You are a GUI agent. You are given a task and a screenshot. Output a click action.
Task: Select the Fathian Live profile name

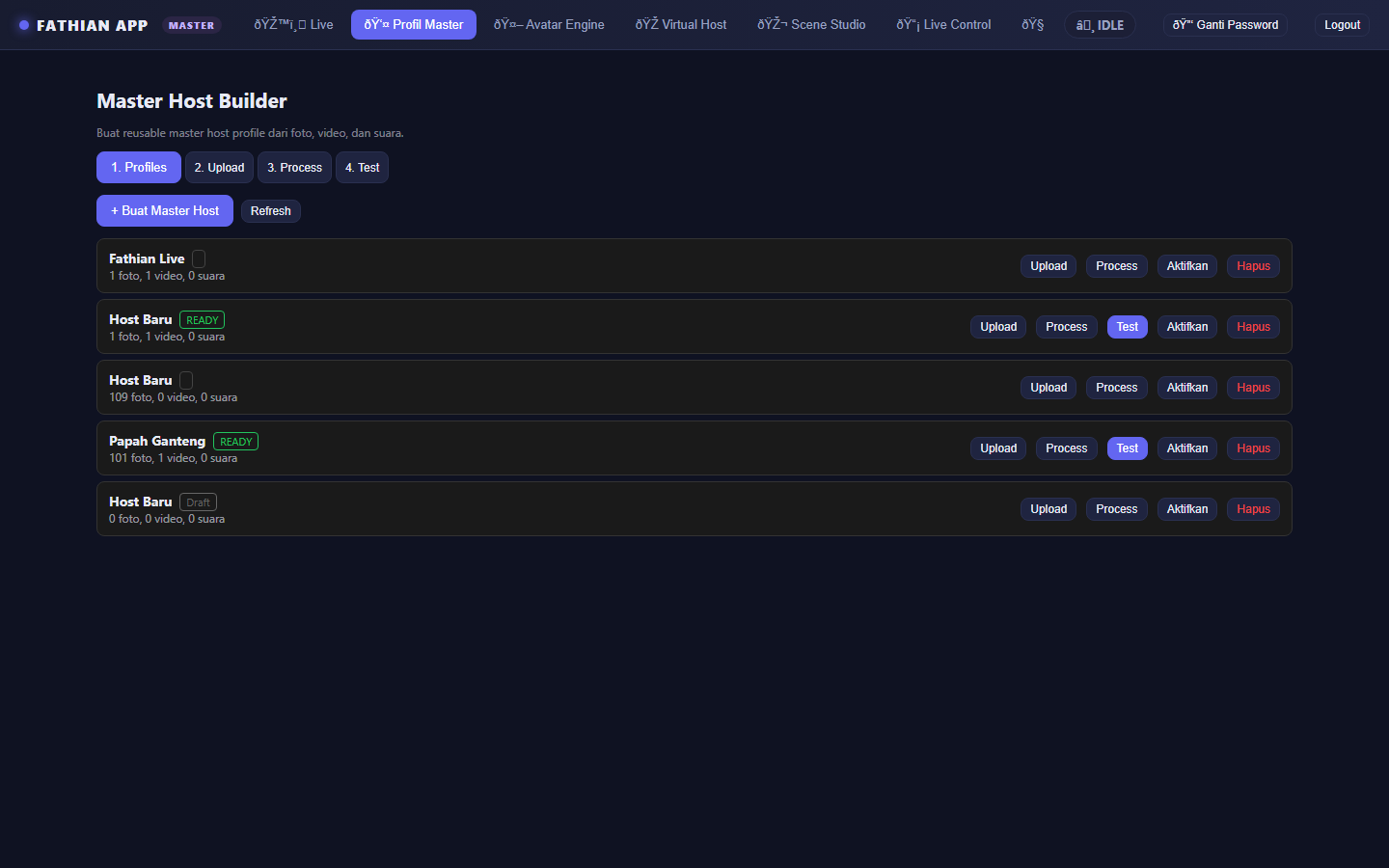click(147, 258)
